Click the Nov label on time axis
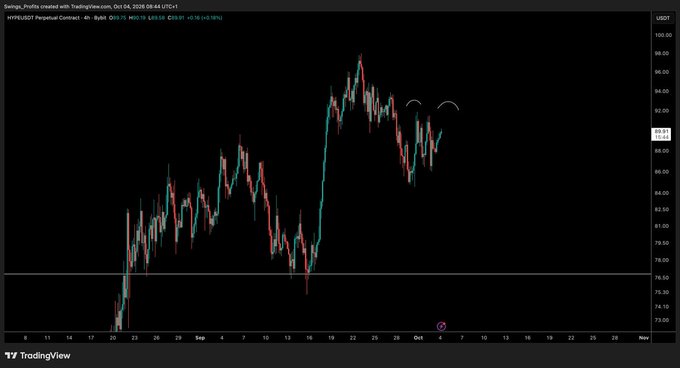680x368 pixels. coord(644,338)
